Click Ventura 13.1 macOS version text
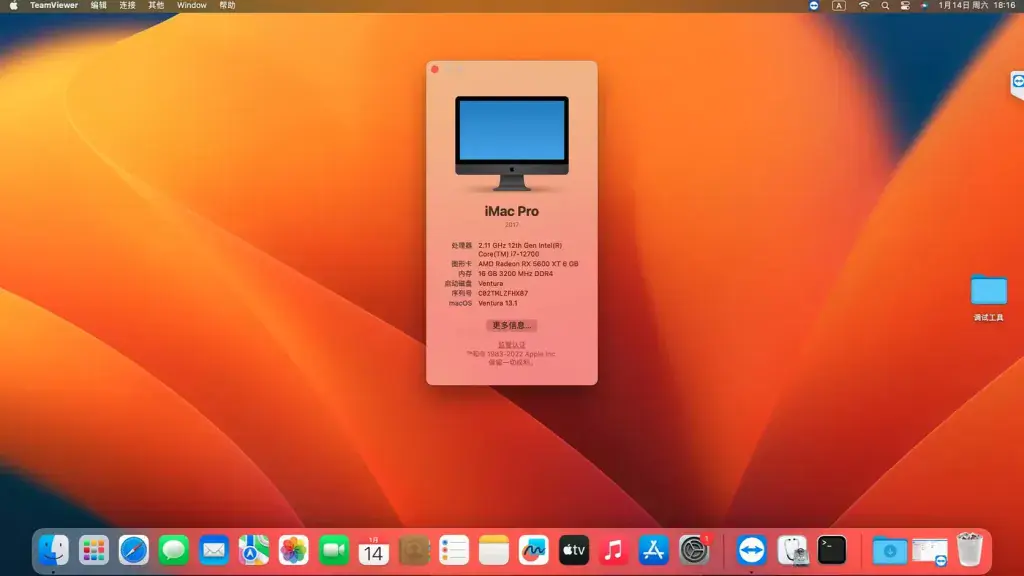The width and height of the screenshot is (1024, 576). [x=498, y=303]
